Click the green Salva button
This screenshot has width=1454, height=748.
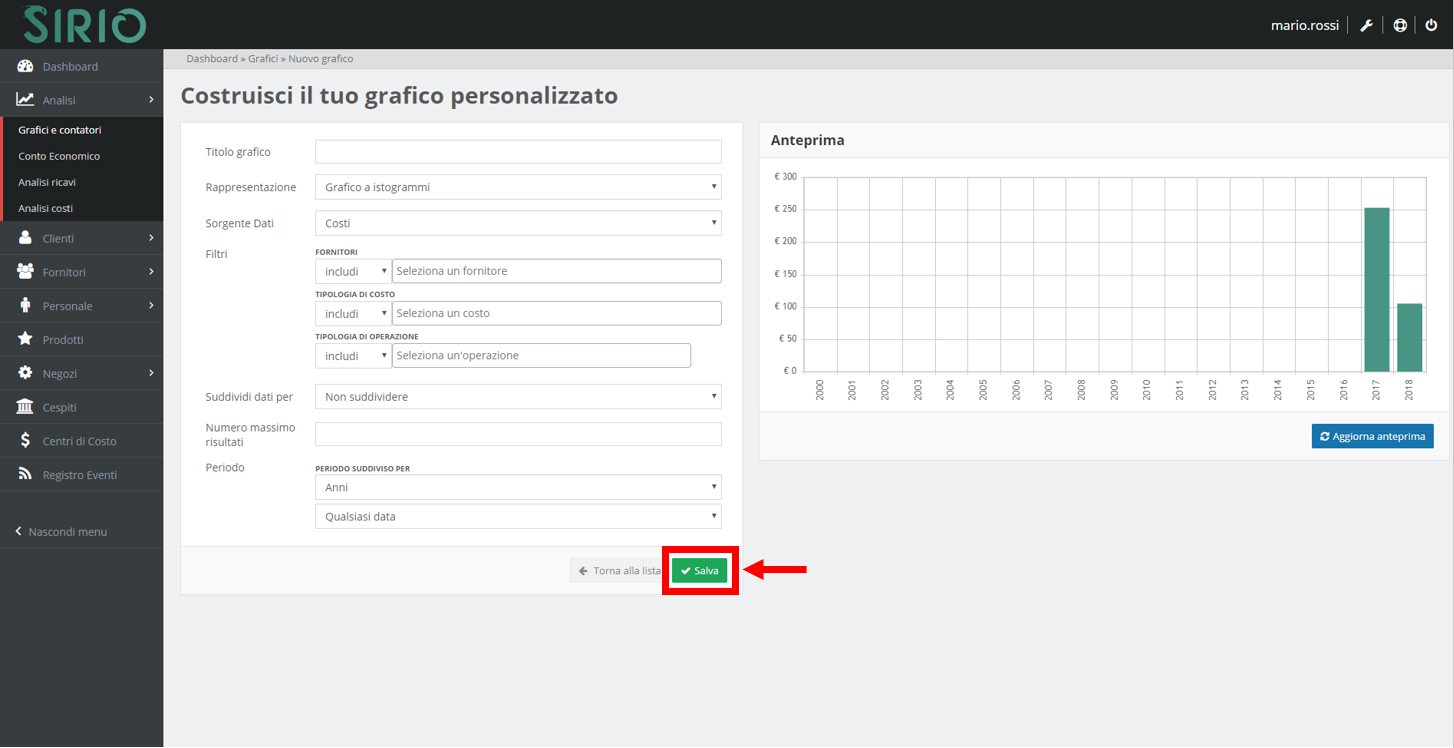(x=699, y=571)
